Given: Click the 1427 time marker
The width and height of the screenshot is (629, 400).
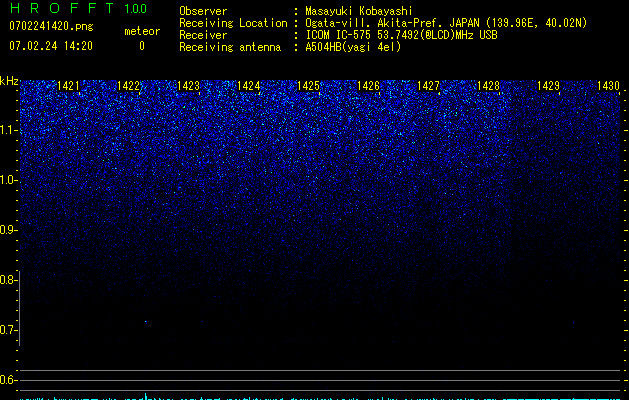Looking at the screenshot, I should click(428, 86).
